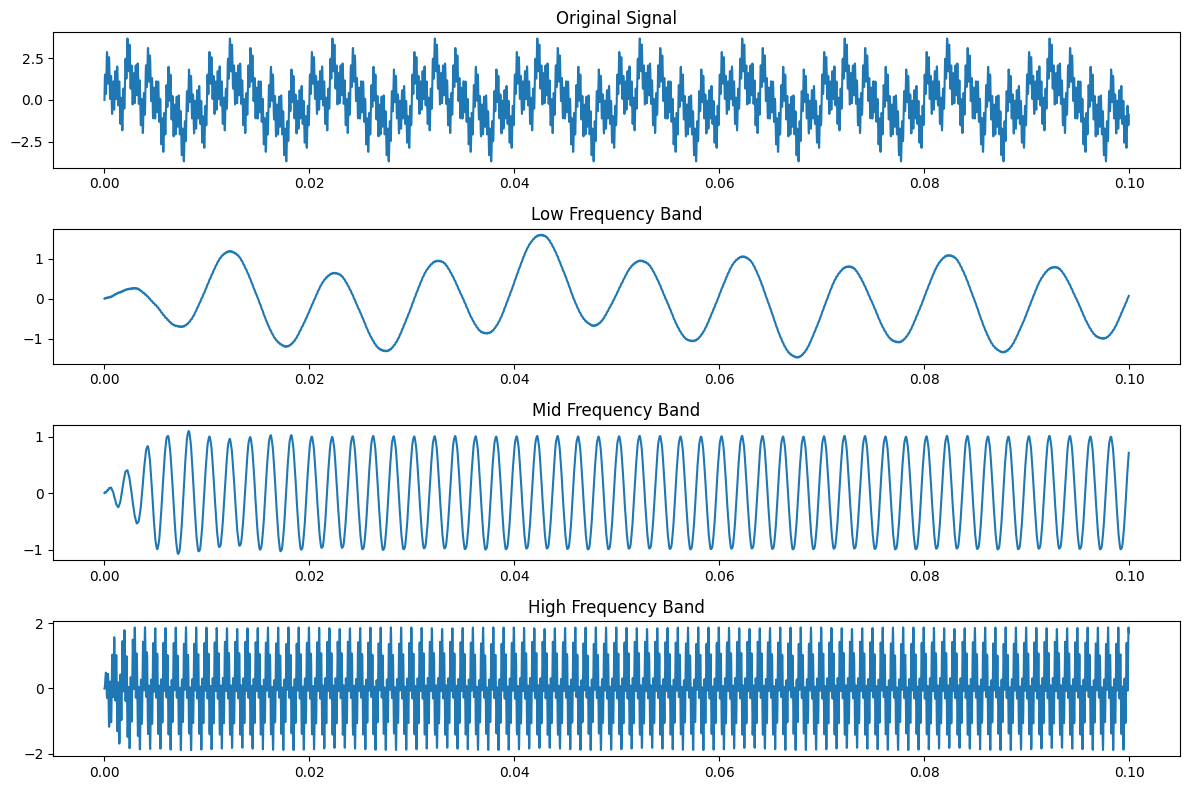Click the 2 y-axis label of High Frequency Band
Image resolution: width=1190 pixels, height=790 pixels.
pyautogui.click(x=39, y=624)
